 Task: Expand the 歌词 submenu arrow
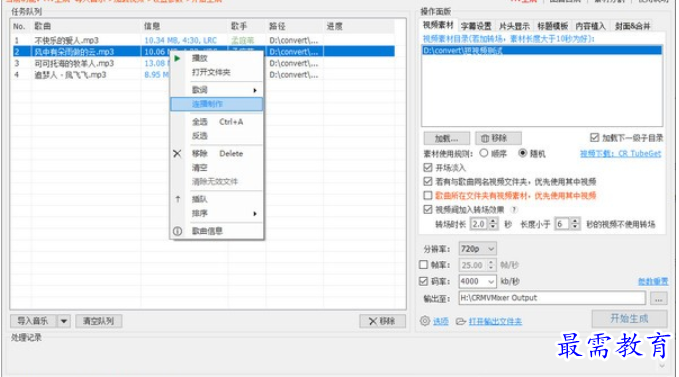coord(255,90)
